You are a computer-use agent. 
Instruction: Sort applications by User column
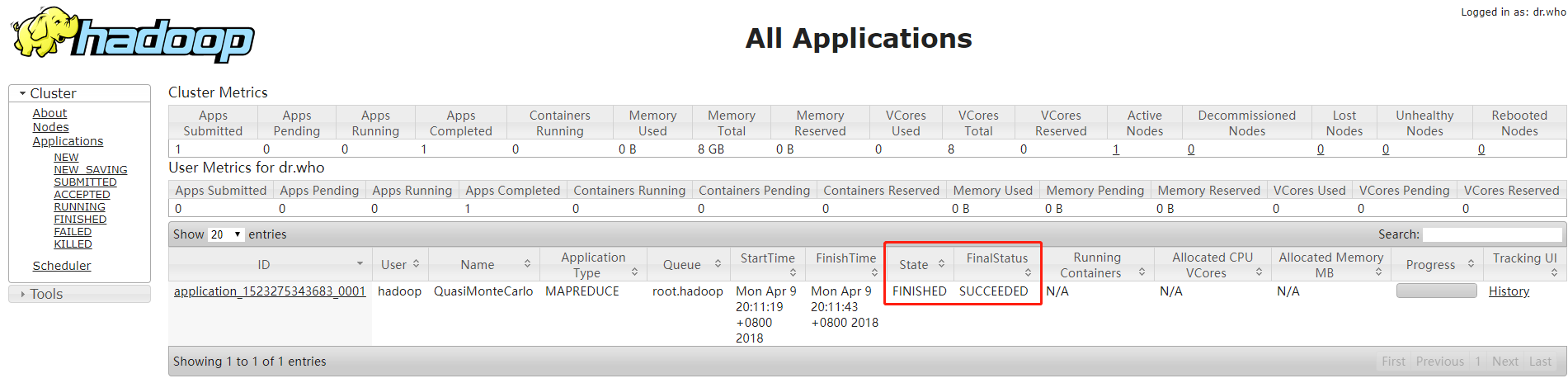coord(400,264)
